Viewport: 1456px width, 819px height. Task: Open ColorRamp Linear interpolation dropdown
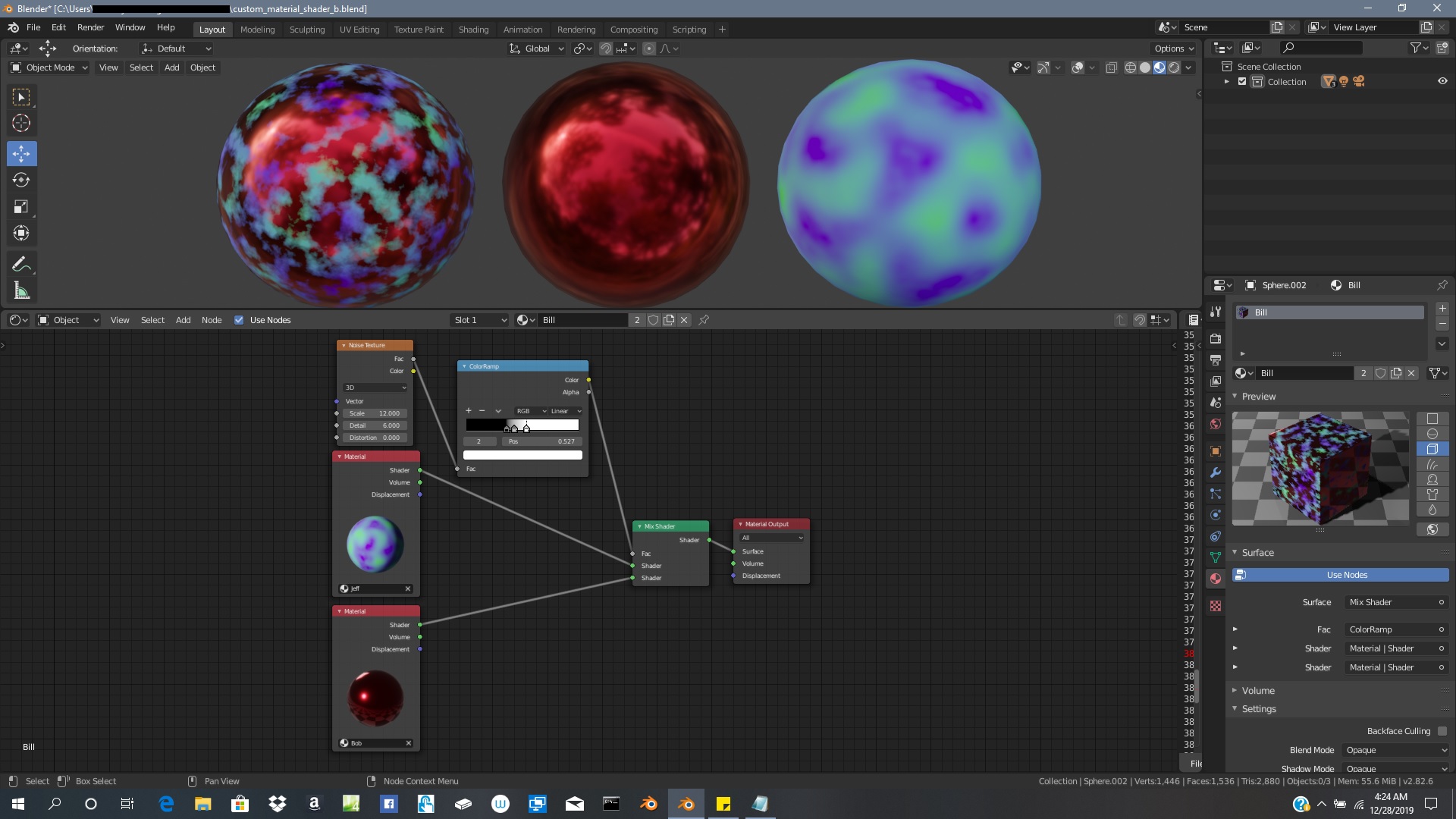566,411
